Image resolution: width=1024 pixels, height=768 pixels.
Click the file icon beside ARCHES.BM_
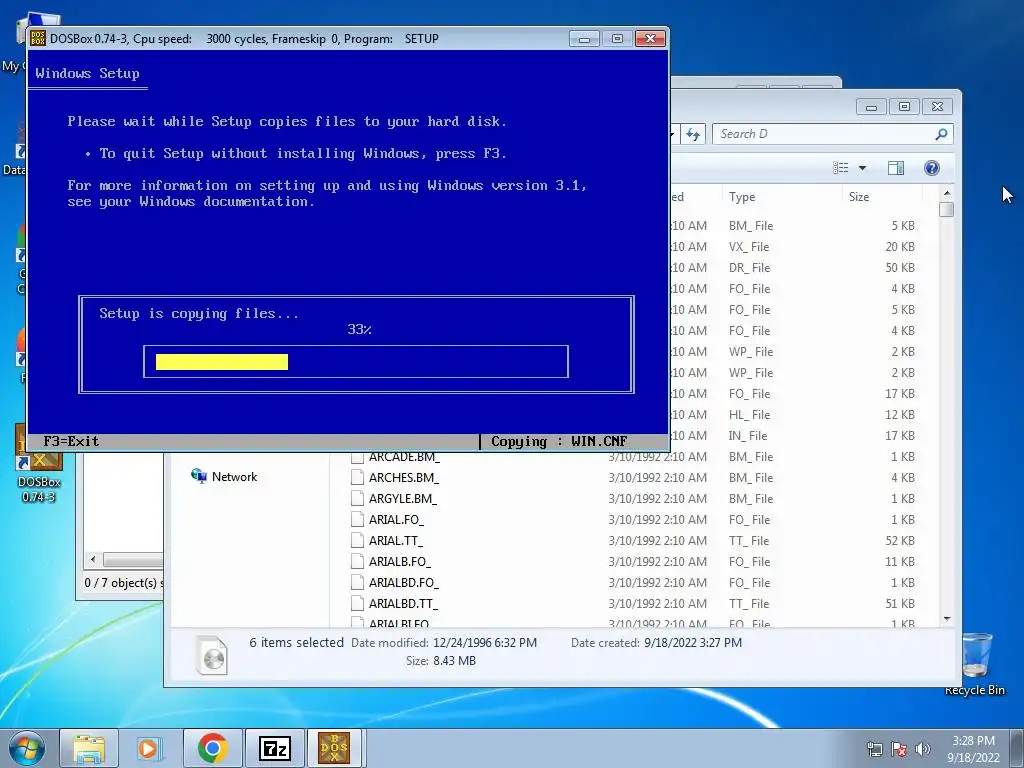[357, 477]
